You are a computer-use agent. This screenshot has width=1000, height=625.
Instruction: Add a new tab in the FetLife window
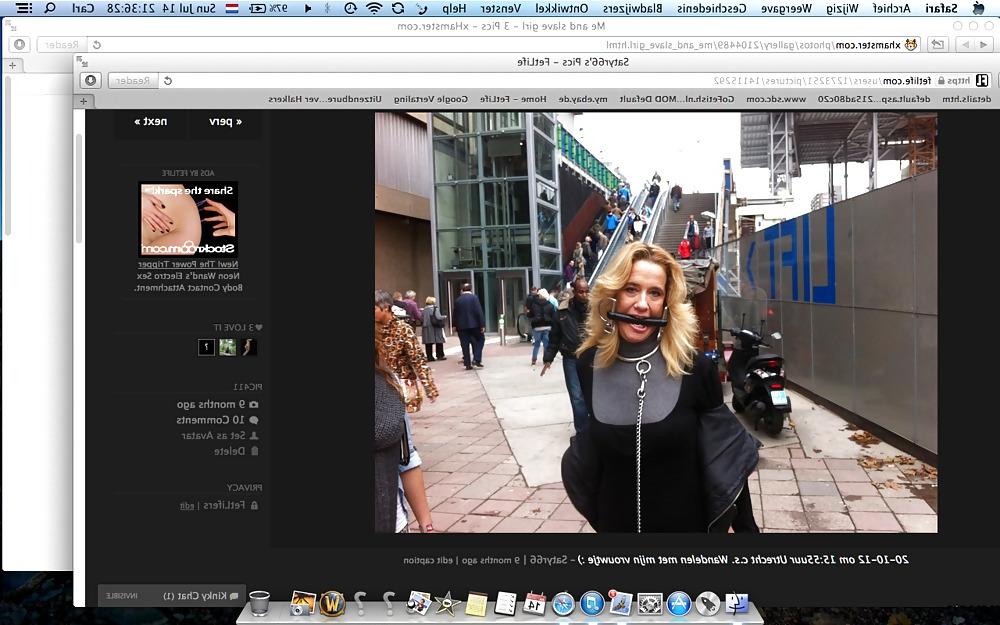pyautogui.click(x=84, y=101)
